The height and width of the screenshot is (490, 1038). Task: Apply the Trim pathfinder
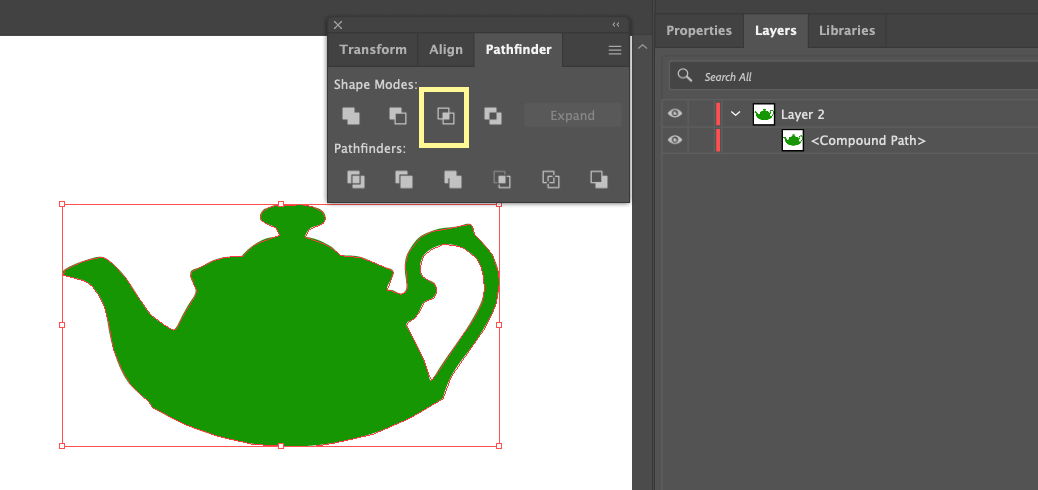[404, 179]
